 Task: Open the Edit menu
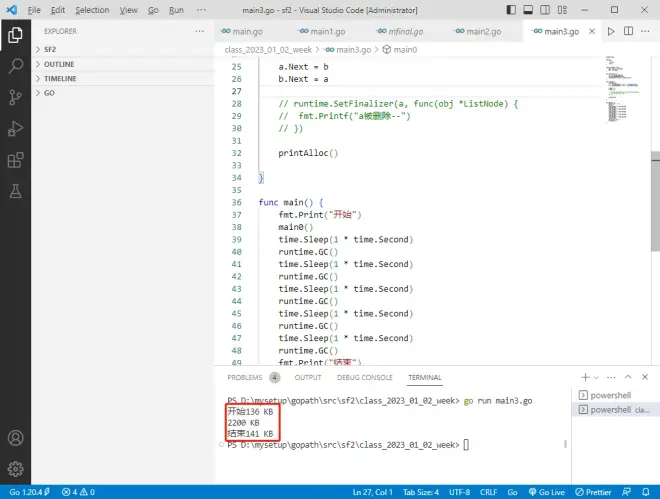[x=58, y=10]
